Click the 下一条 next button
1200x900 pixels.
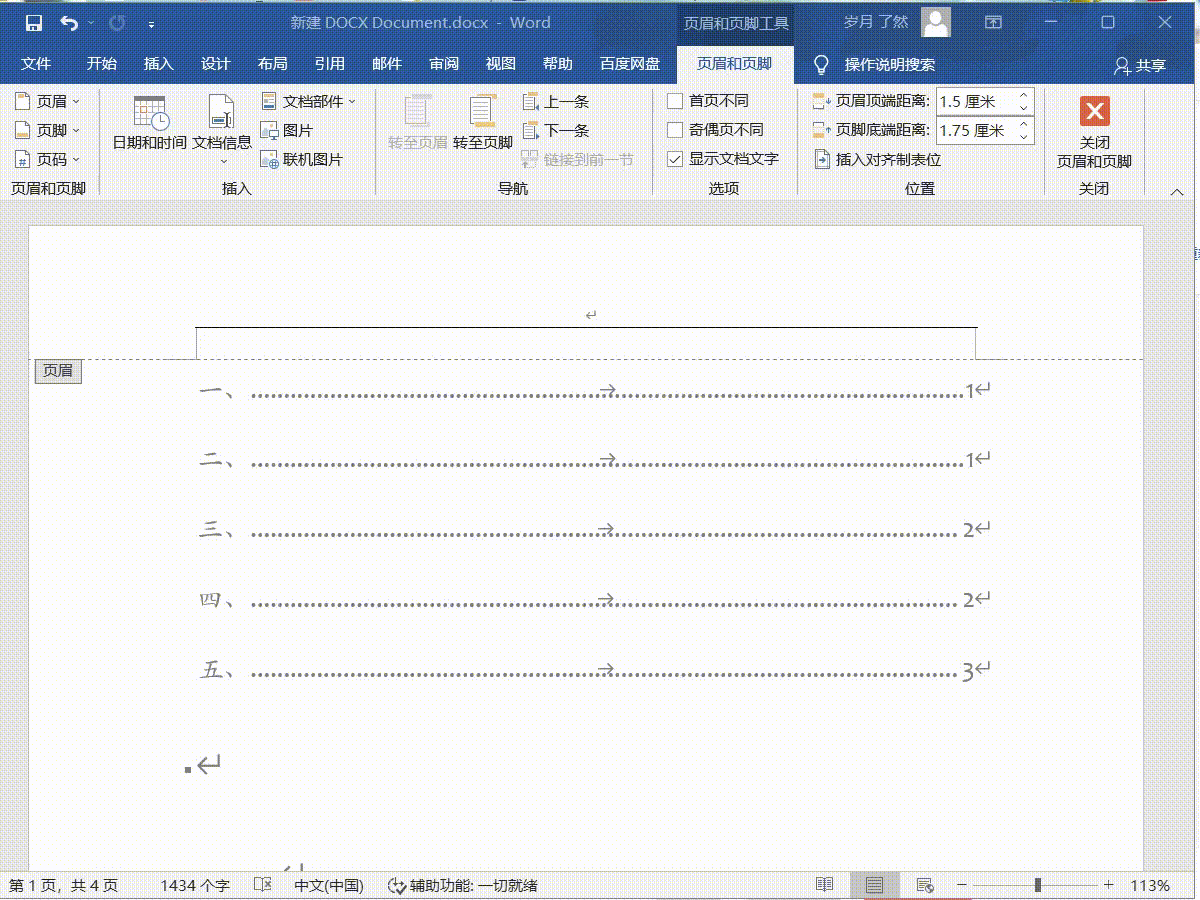coord(556,130)
